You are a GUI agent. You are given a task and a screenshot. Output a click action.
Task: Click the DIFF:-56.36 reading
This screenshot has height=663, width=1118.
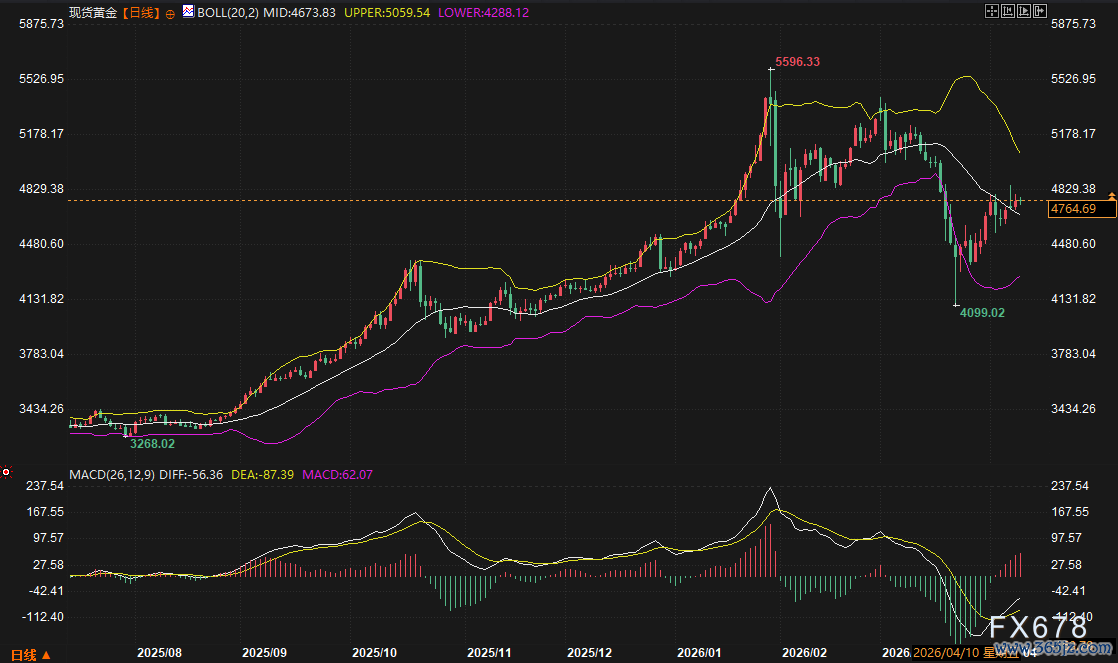tap(191, 474)
